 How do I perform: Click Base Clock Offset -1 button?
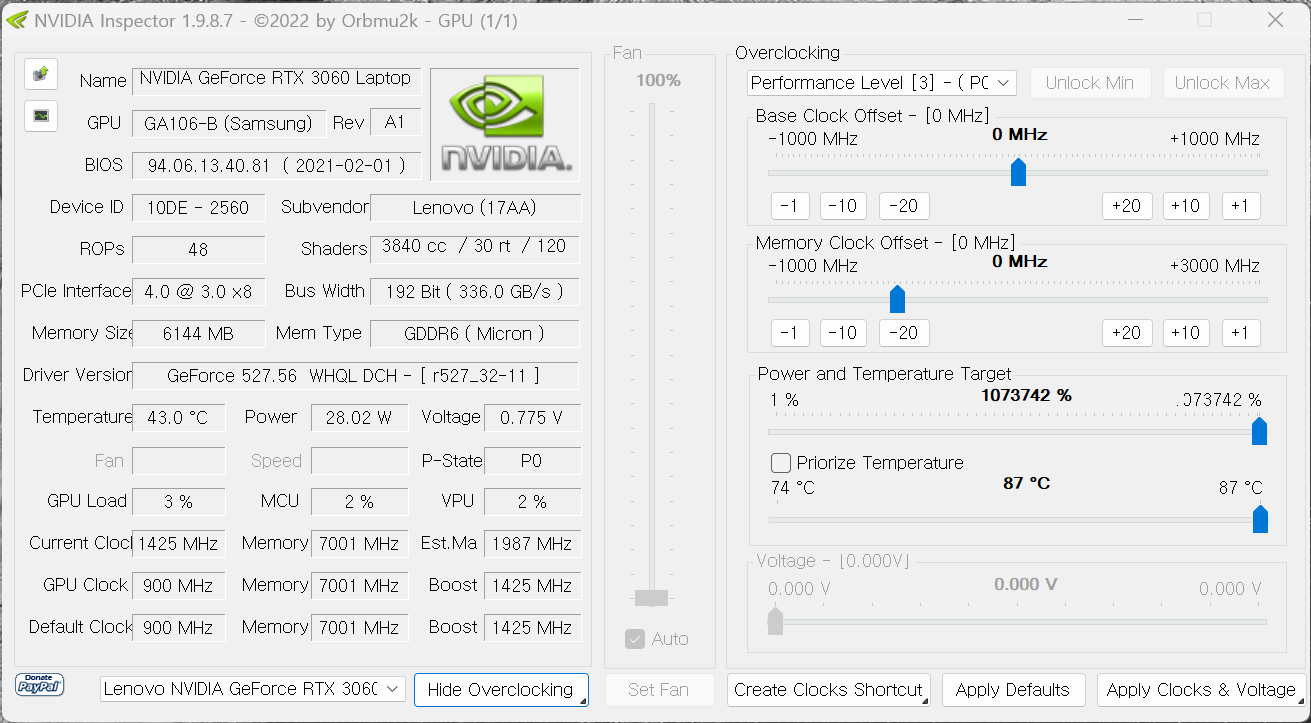coord(790,206)
